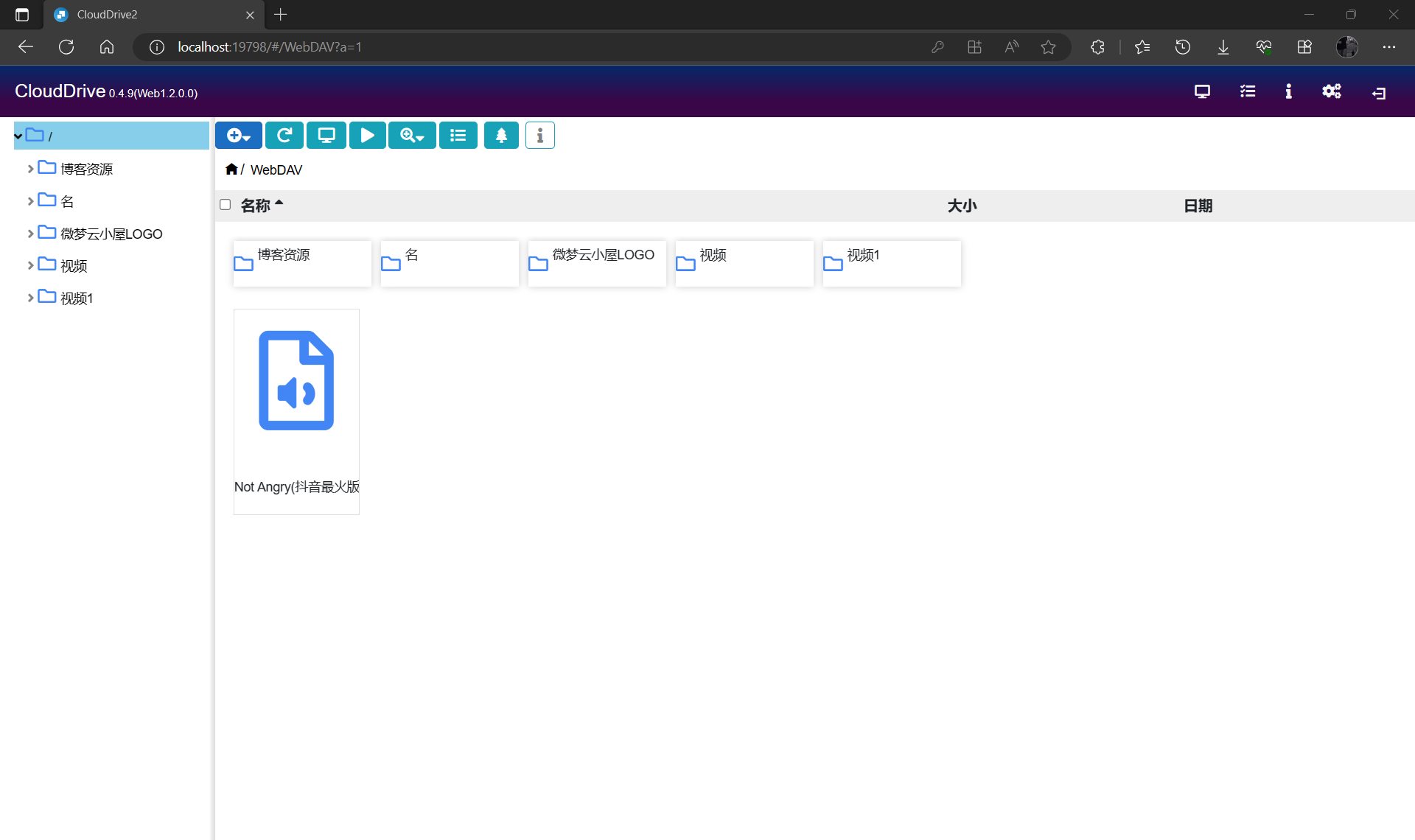Expand 视频1 in the sidebar tree

[31, 298]
